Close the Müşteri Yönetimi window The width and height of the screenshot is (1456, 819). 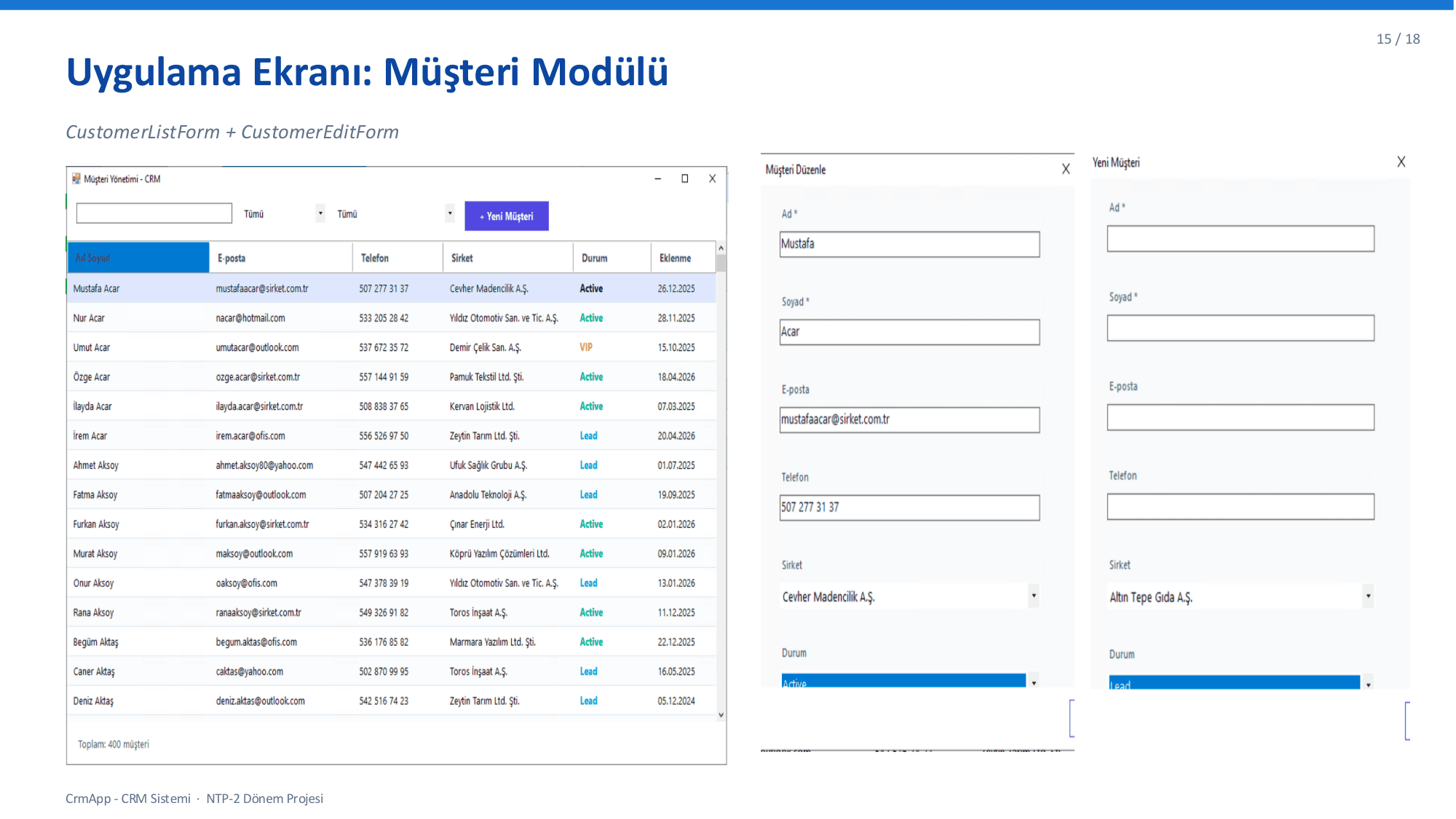tap(713, 178)
